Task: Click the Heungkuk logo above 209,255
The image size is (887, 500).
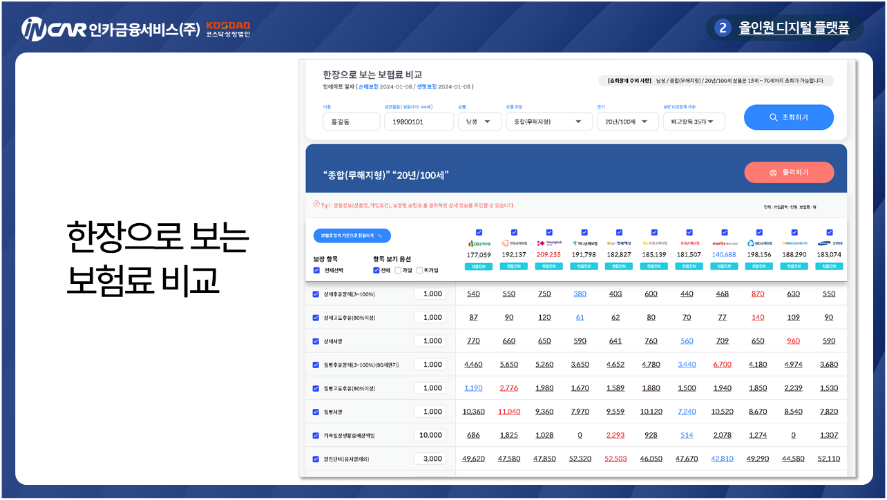Action: pyautogui.click(x=549, y=243)
